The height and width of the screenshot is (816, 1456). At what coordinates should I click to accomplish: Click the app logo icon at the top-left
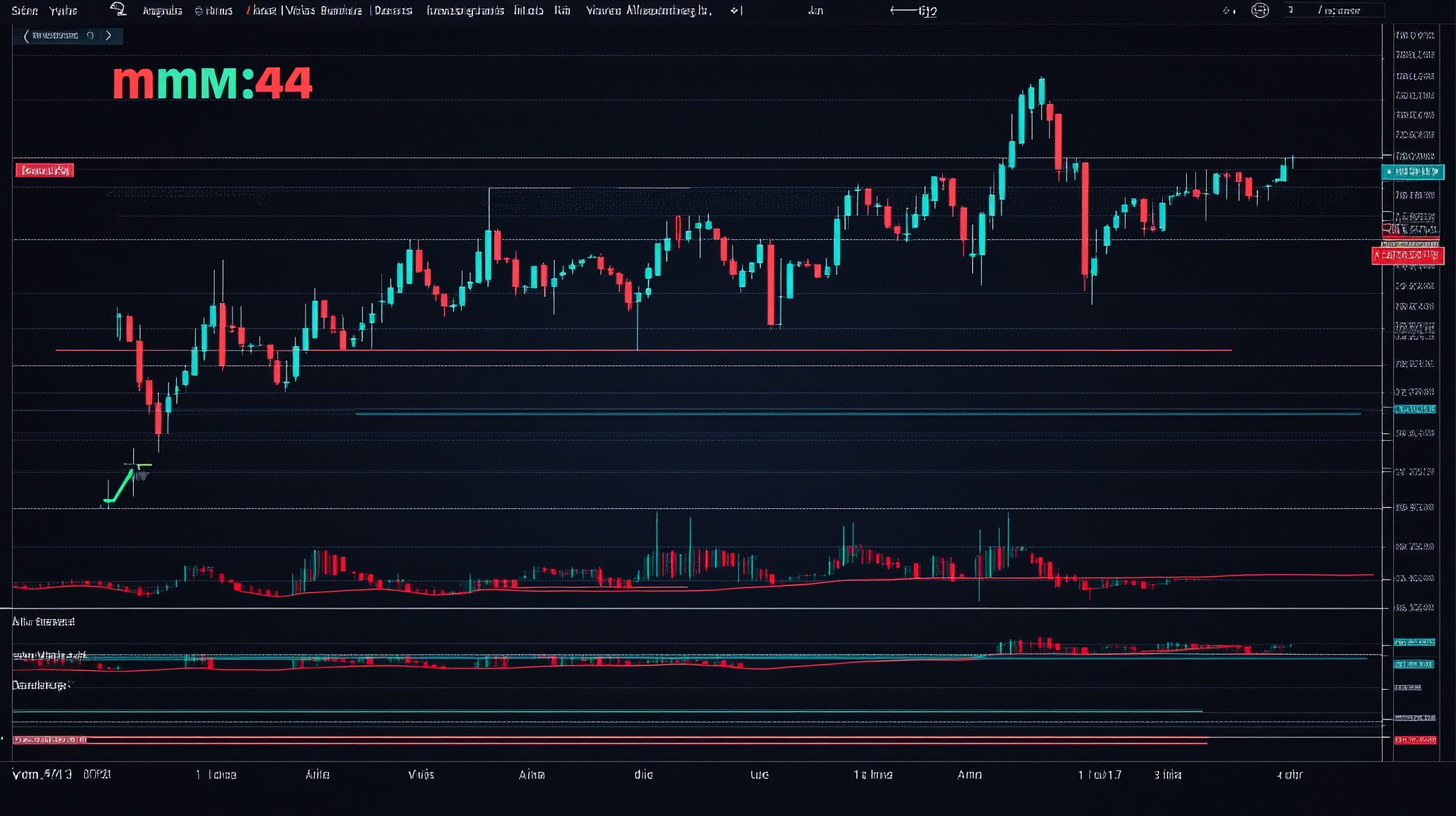tap(118, 10)
